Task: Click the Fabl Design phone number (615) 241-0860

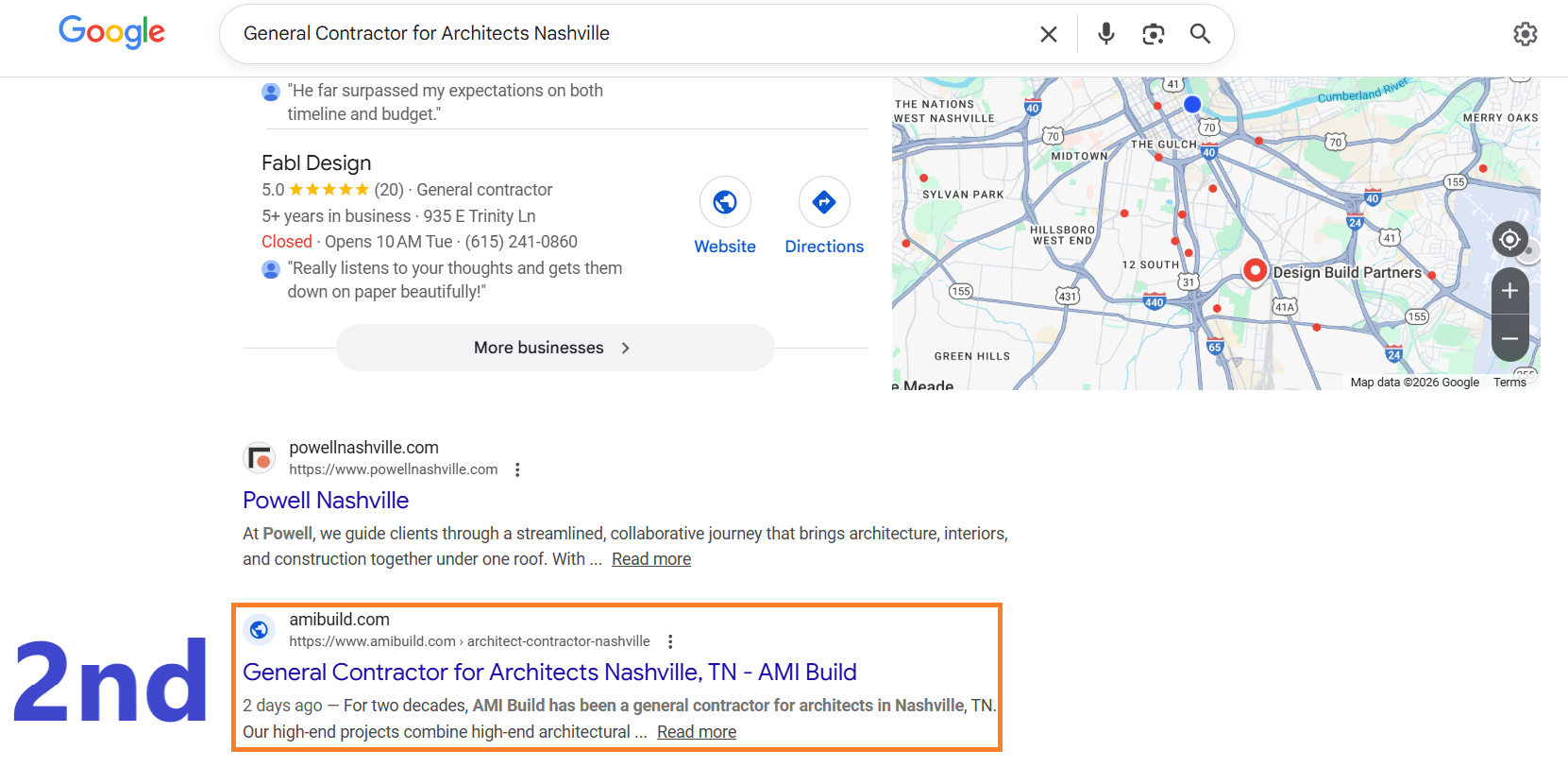Action: coord(521,242)
